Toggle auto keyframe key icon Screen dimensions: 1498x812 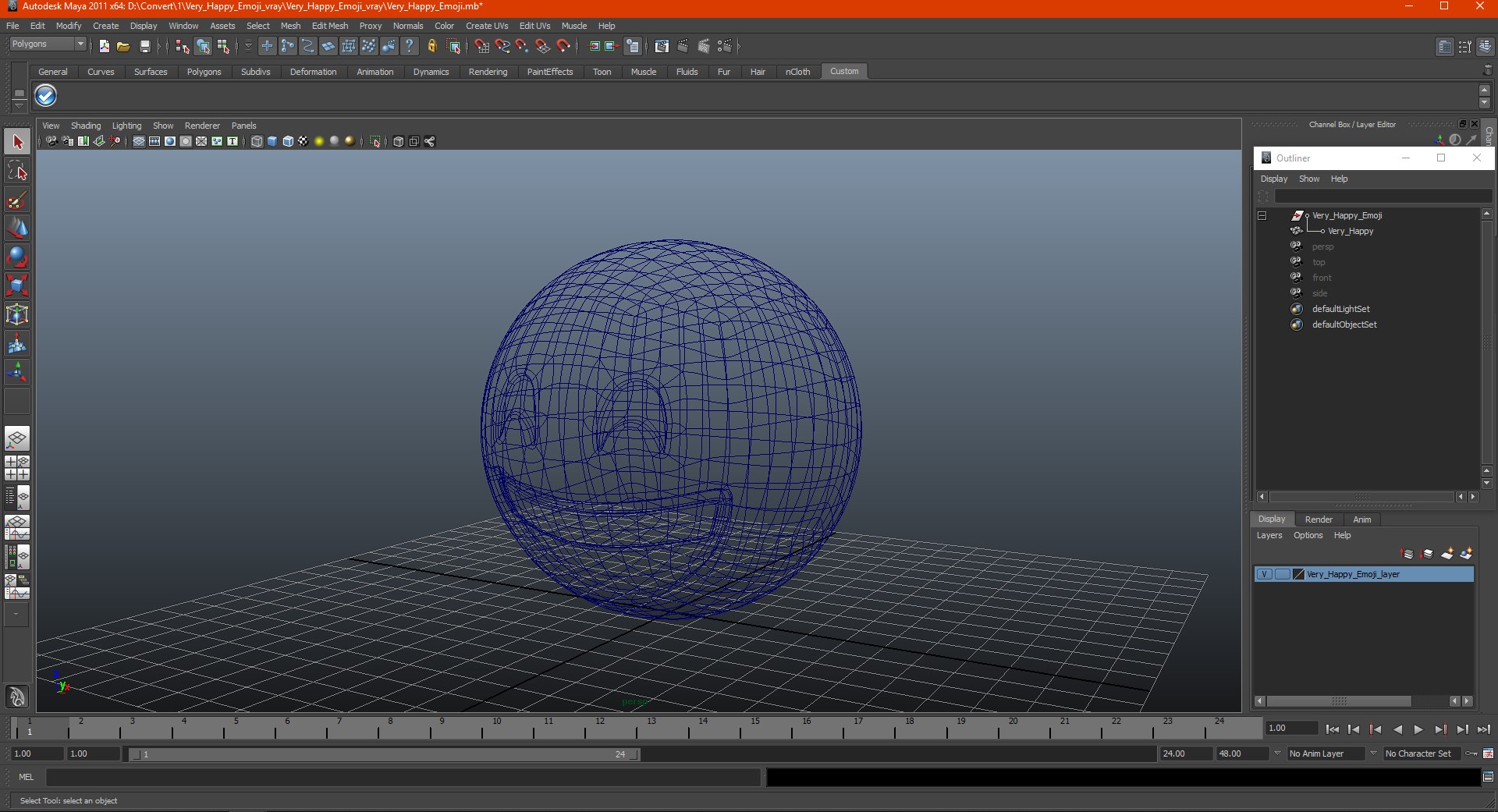point(1471,753)
